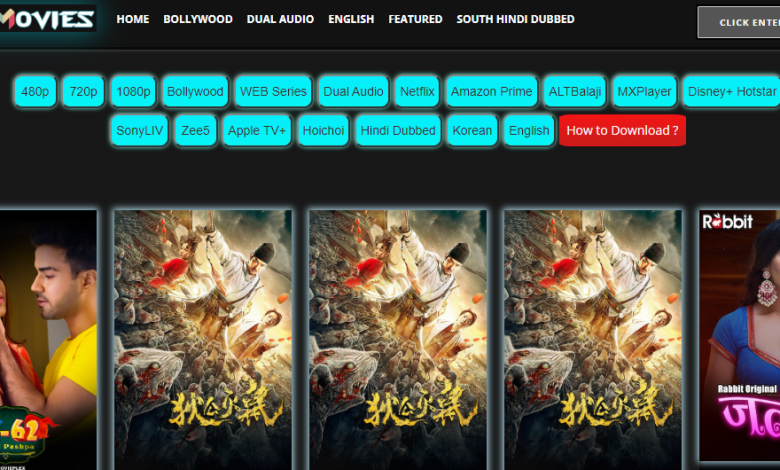Open the MXPlayer category tag
This screenshot has height=470, width=780.
point(644,92)
